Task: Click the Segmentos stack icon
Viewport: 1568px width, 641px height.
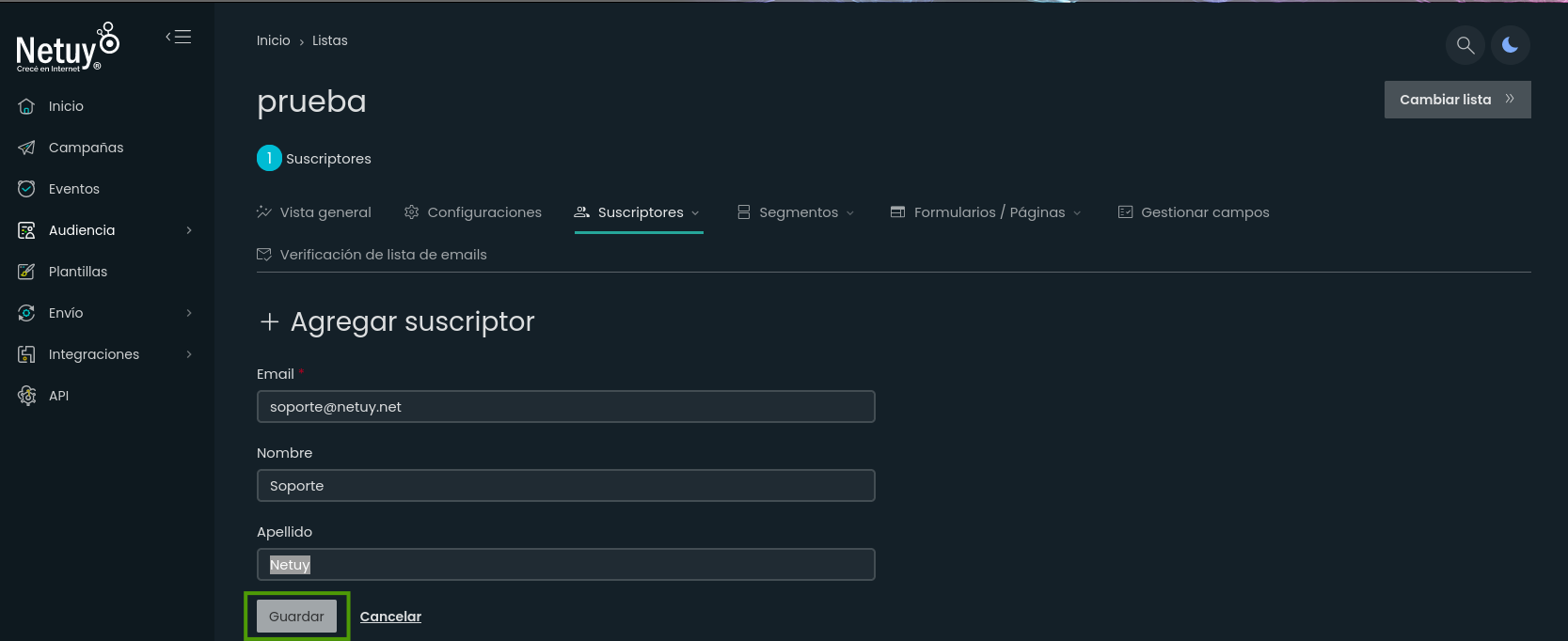Action: pyautogui.click(x=744, y=212)
